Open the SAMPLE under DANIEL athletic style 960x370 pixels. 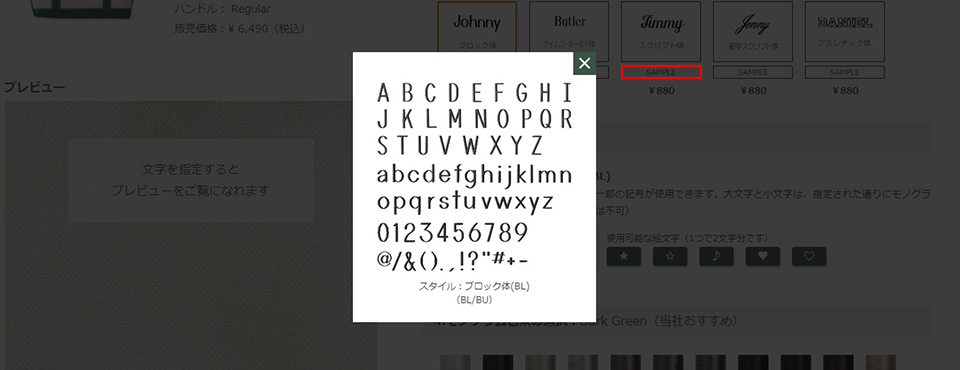845,72
